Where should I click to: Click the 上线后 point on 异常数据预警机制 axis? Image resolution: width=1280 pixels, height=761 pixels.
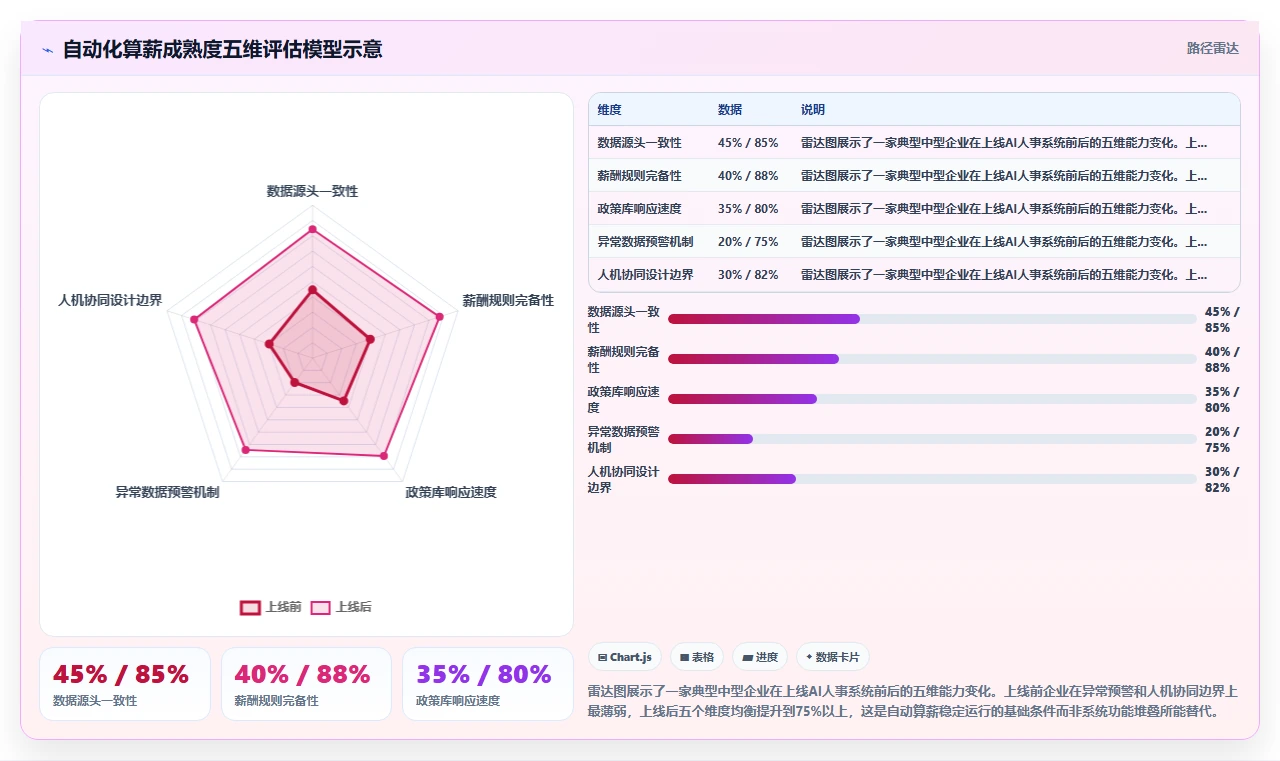[246, 450]
